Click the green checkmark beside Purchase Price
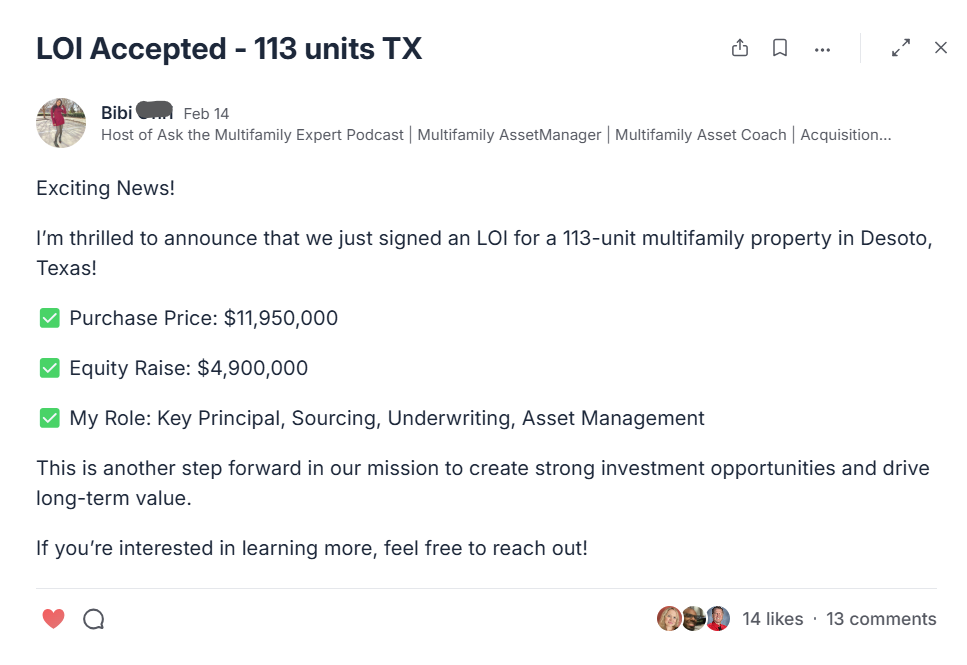967x665 pixels. click(49, 318)
